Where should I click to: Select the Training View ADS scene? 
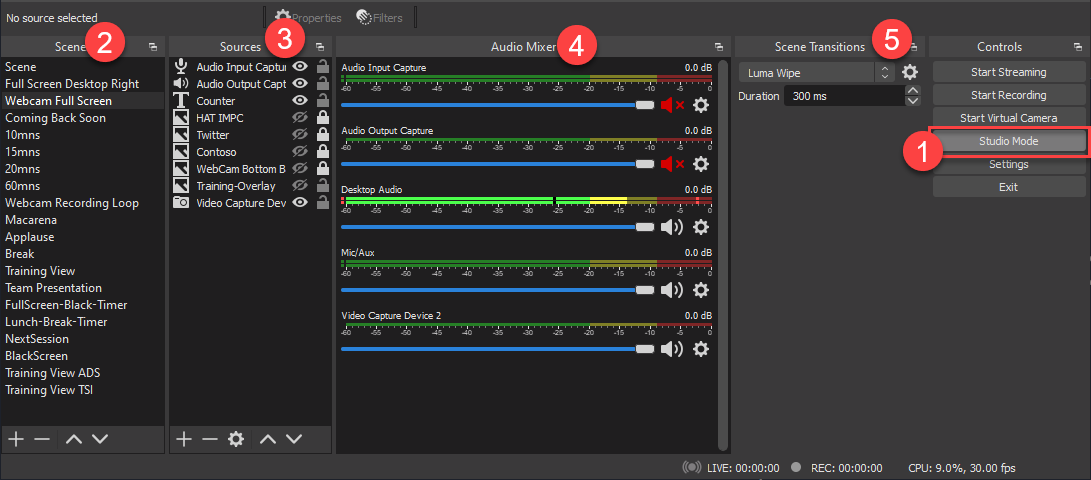pos(52,373)
